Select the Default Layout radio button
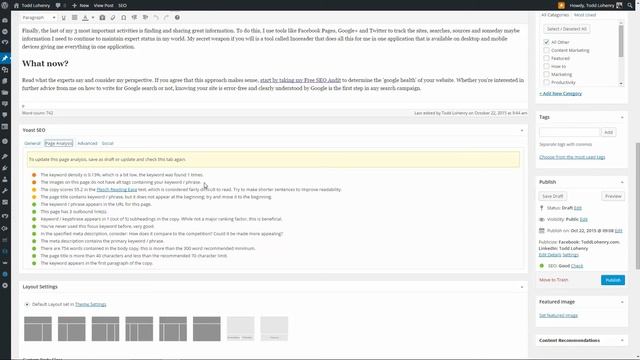 pos(27,304)
